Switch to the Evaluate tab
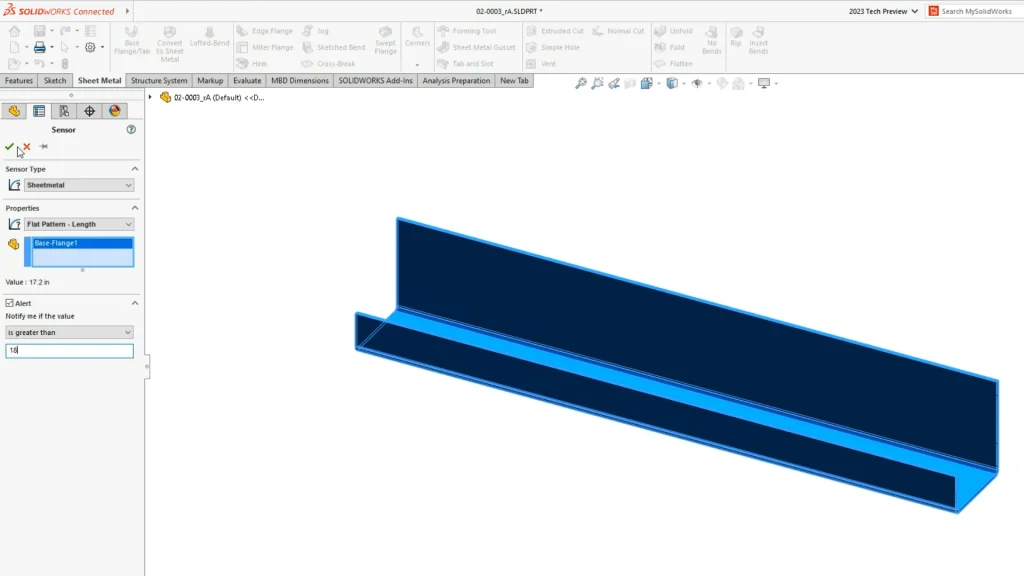The width and height of the screenshot is (1024, 576). click(x=247, y=80)
